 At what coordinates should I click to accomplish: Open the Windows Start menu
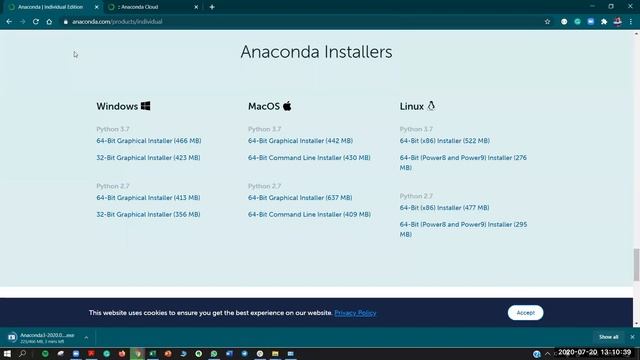click(x=7, y=353)
